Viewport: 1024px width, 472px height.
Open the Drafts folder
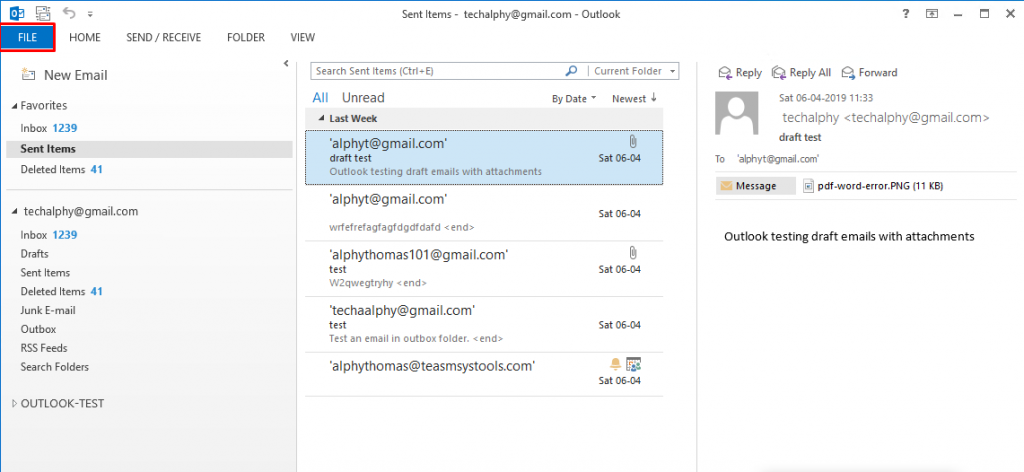coord(35,253)
